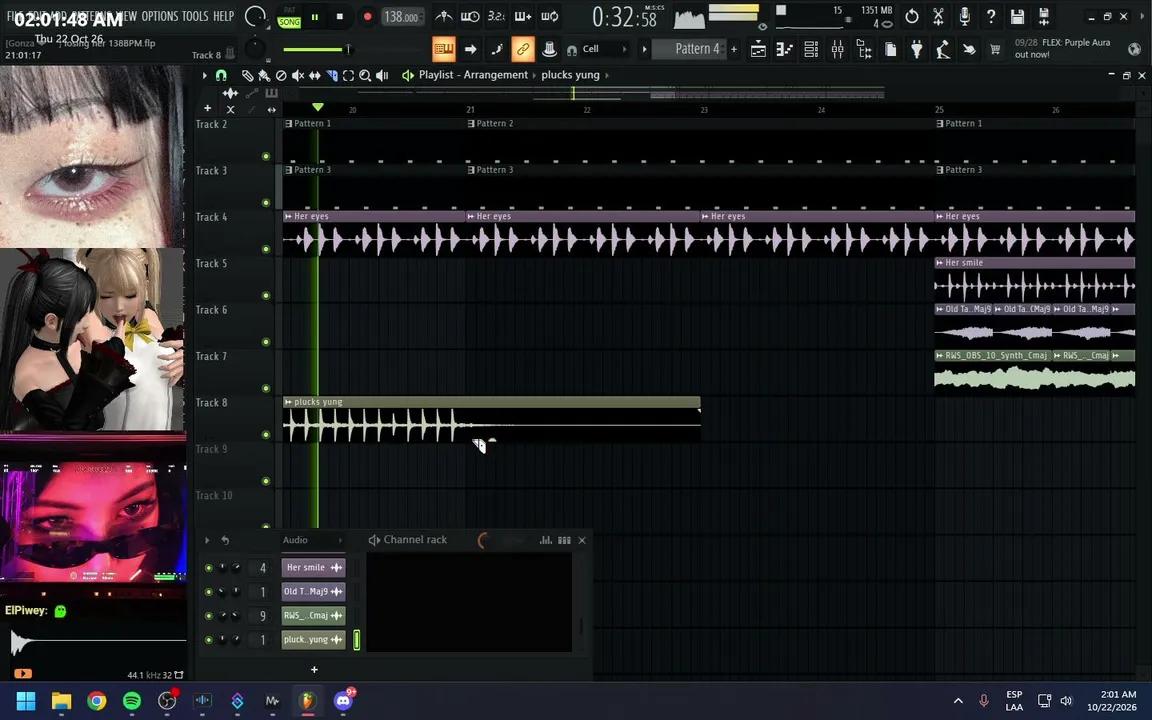
Task: Open the Browser tree icon
Action: coord(864,50)
